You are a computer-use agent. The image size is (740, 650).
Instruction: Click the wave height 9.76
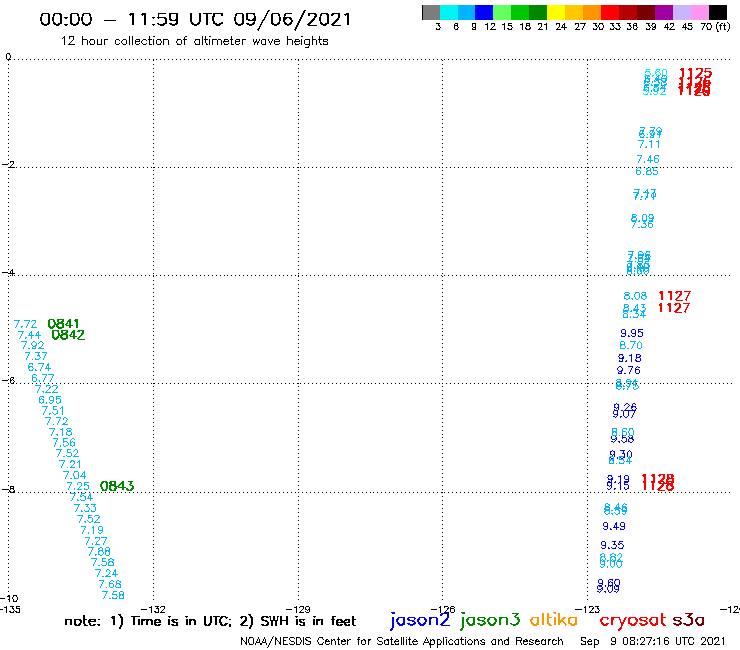tap(629, 371)
